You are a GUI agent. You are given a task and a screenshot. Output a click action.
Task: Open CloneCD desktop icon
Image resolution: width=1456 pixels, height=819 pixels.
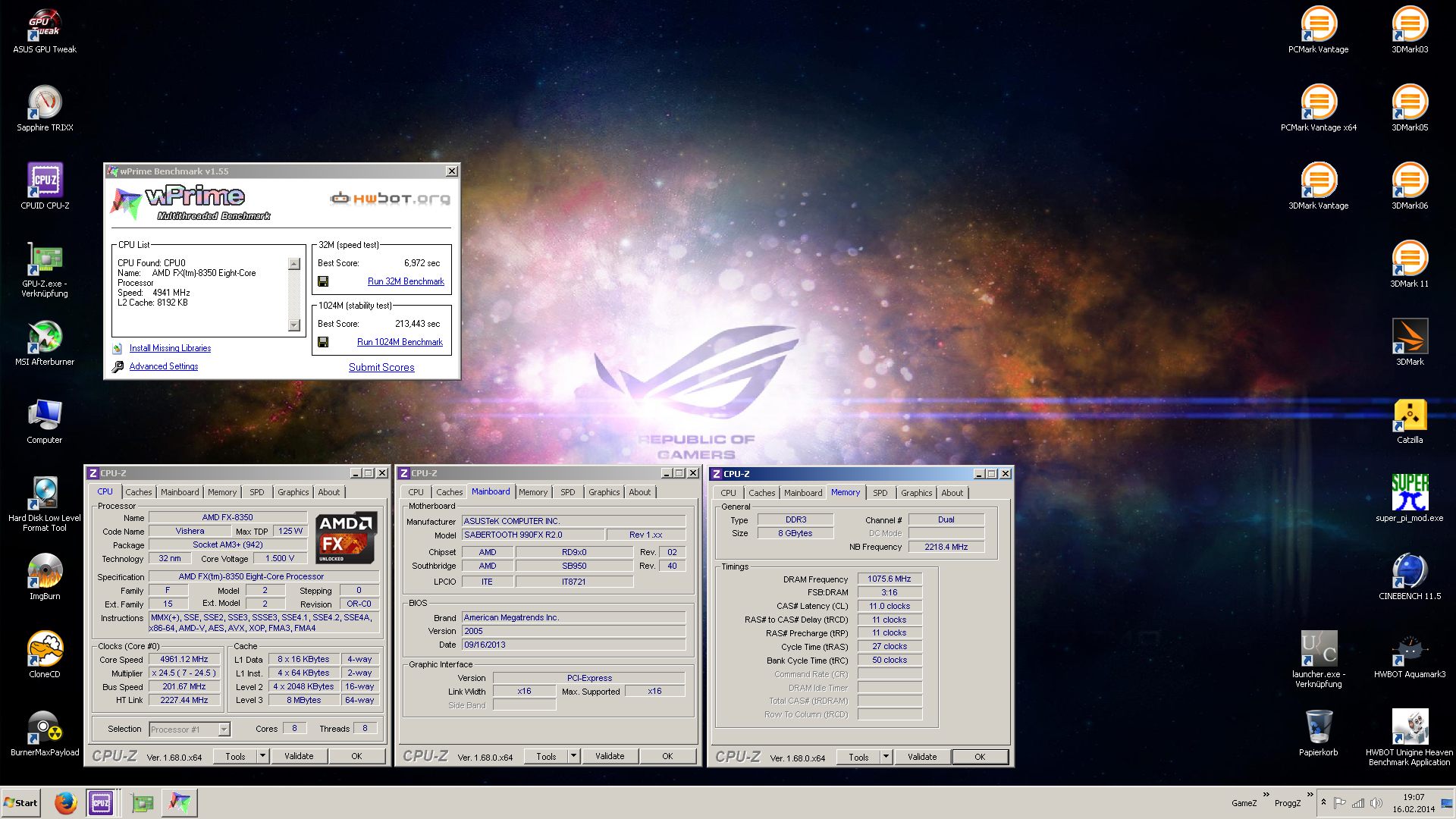(45, 655)
